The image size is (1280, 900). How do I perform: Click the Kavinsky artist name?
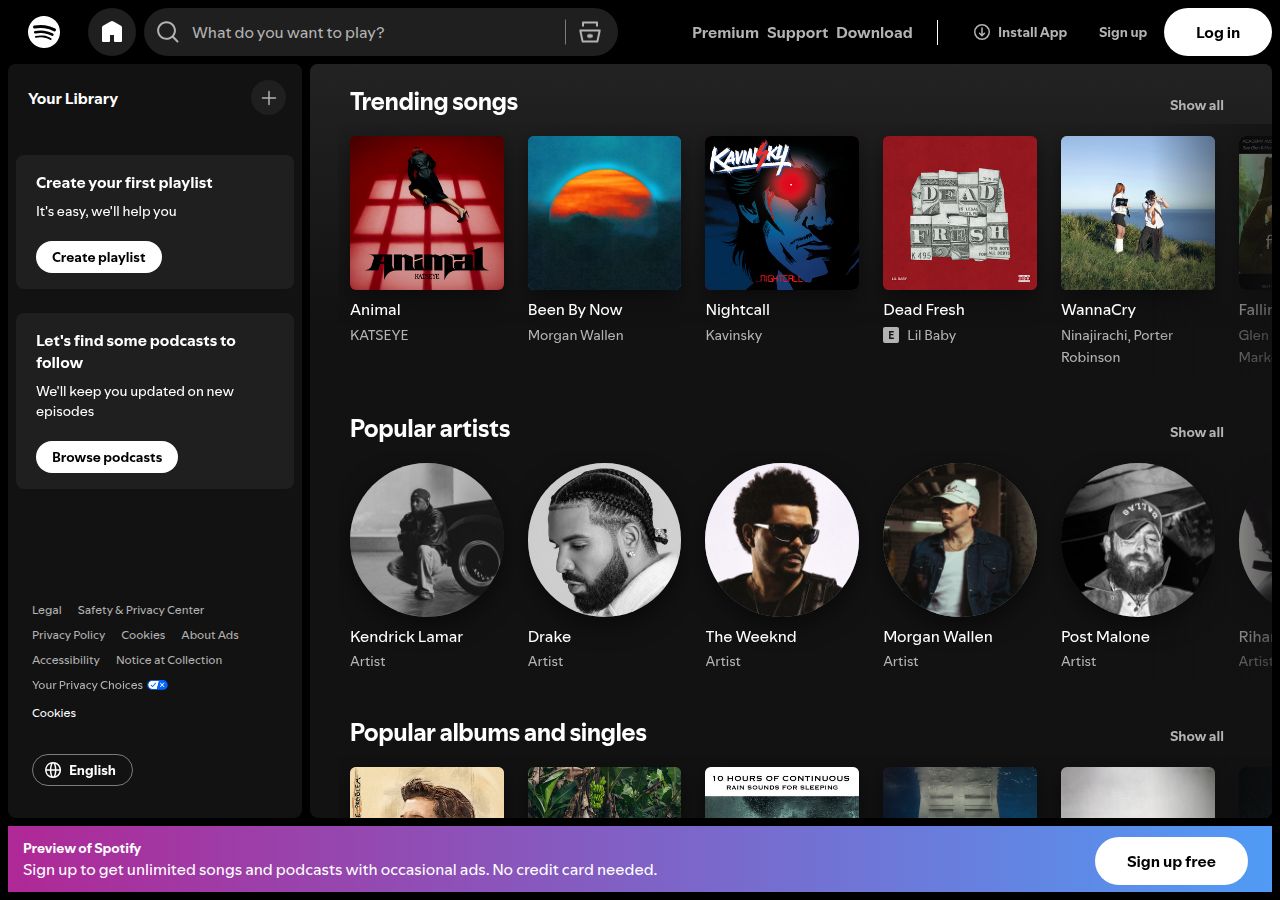click(x=733, y=335)
